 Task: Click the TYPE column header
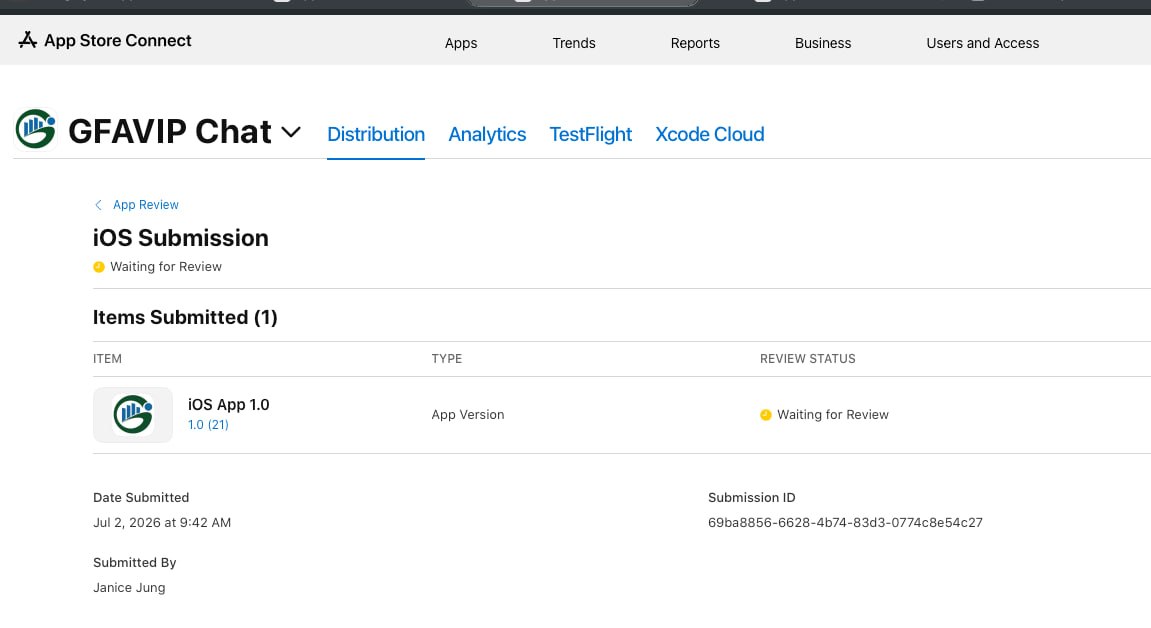coord(447,359)
